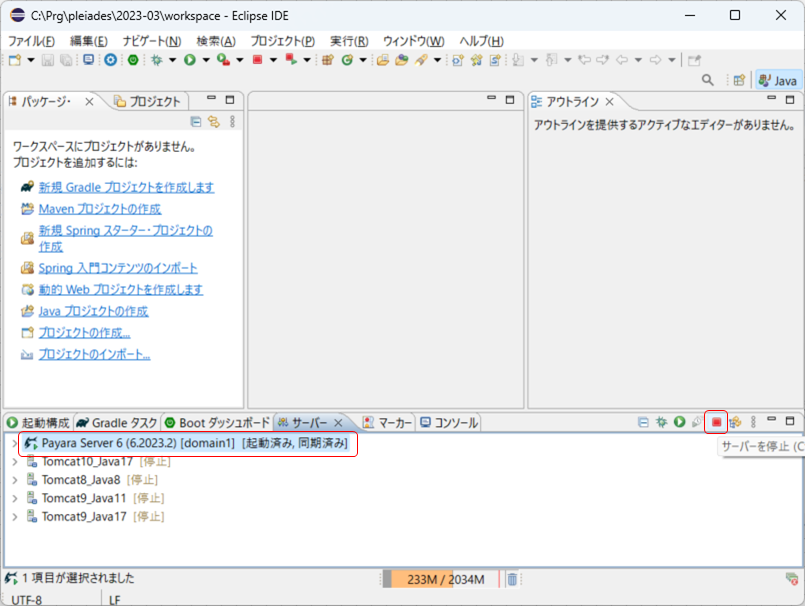Open the ヘルプ(H) menu
805x606 pixels.
pos(482,41)
